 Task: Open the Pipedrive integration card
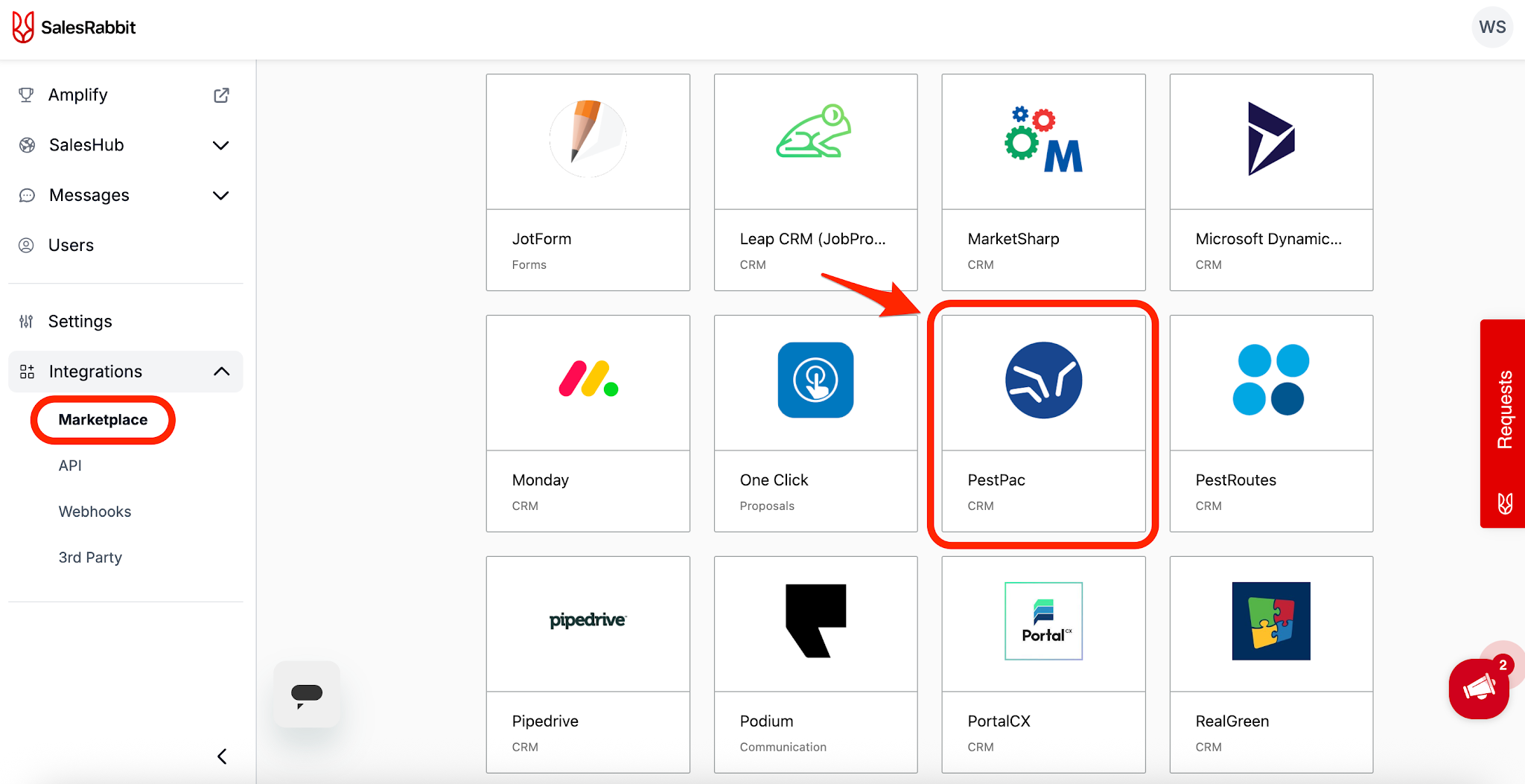[x=588, y=665]
